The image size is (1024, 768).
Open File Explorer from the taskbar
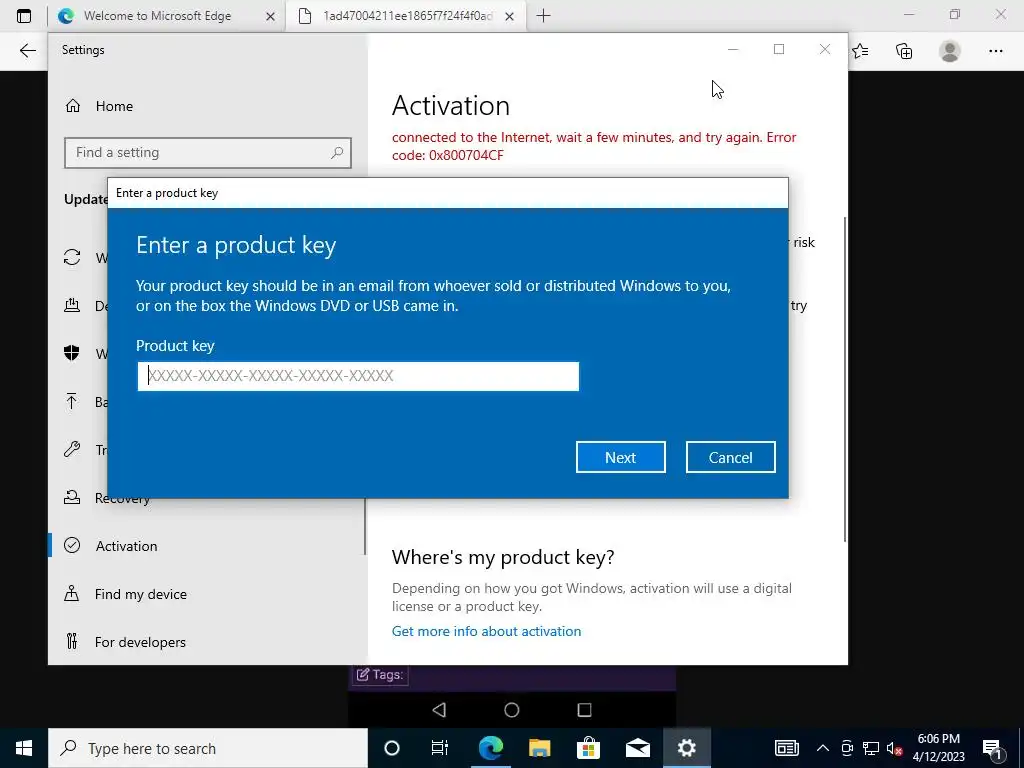539,748
